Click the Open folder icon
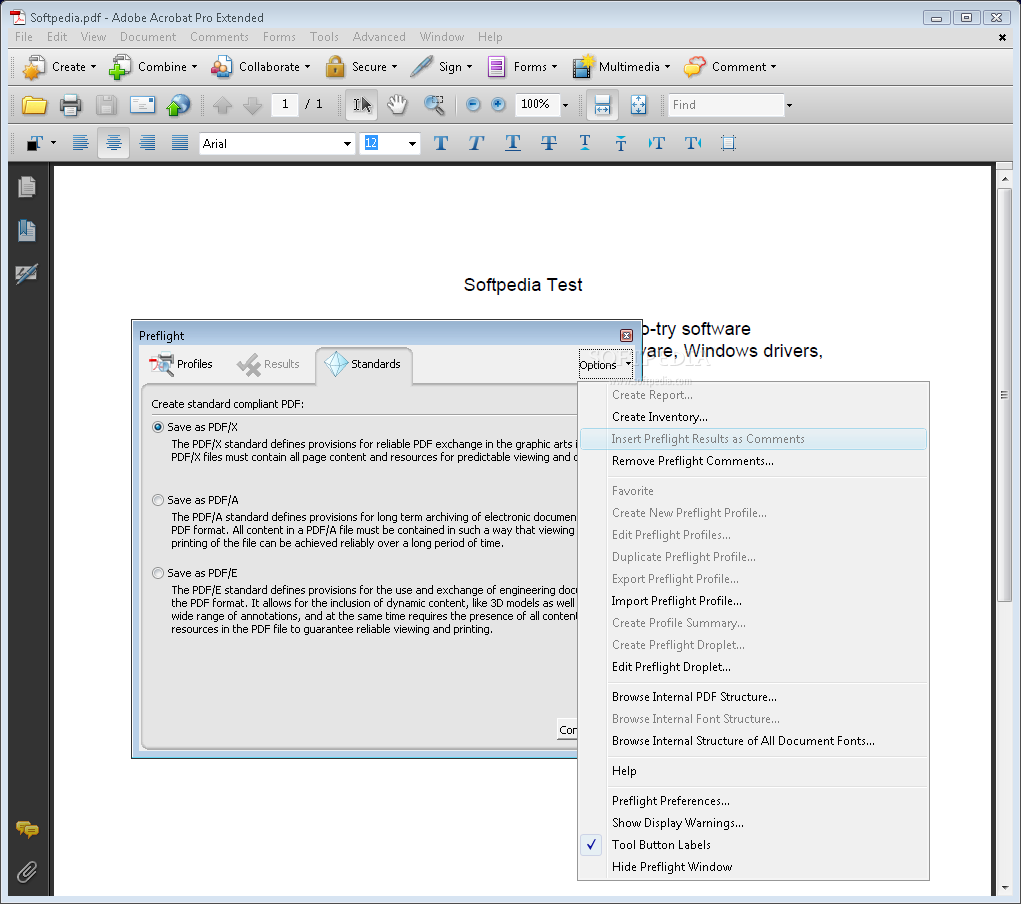Viewport: 1021px width, 904px height. point(34,105)
